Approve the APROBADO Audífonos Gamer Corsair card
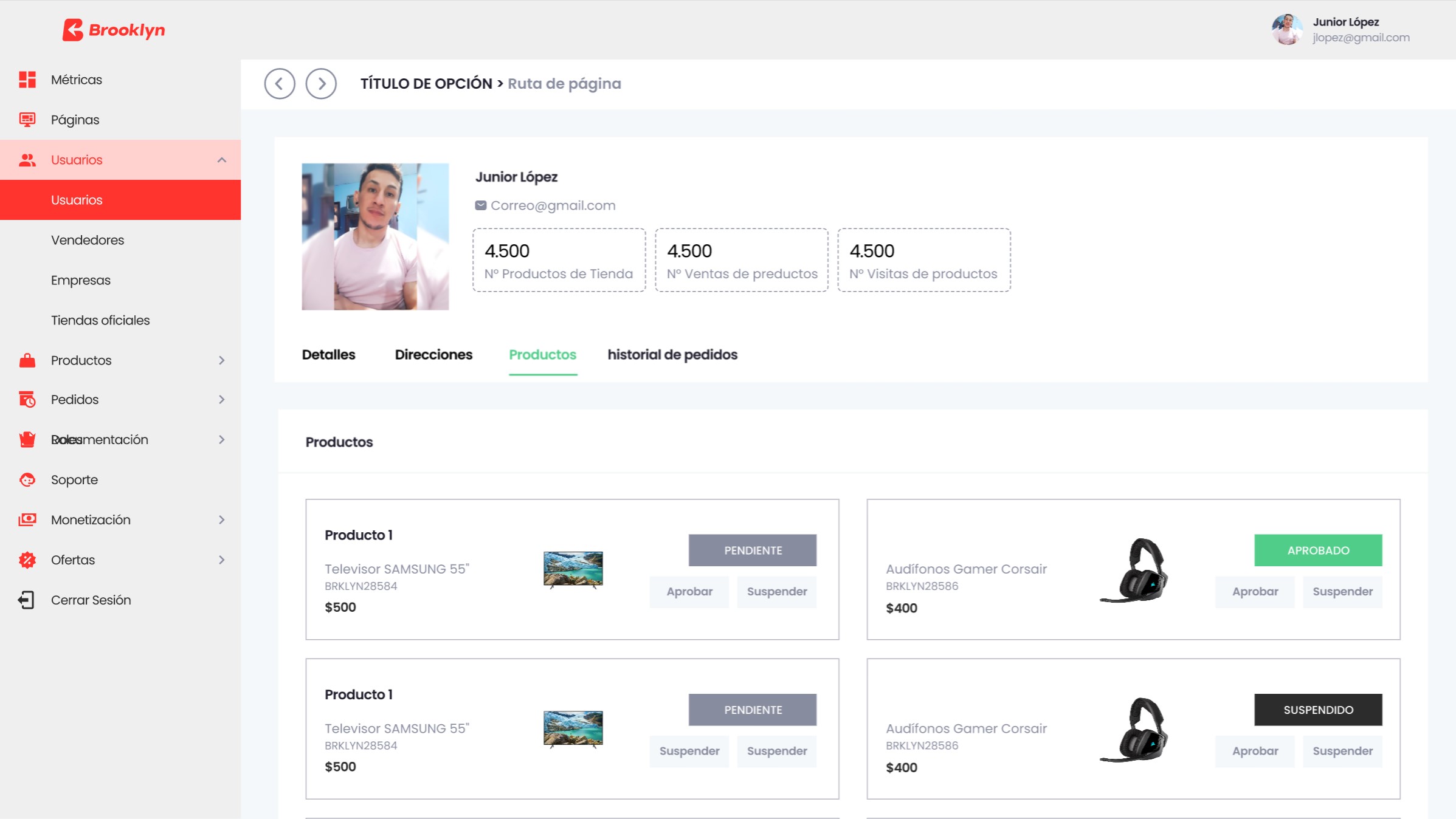 pyautogui.click(x=1255, y=592)
